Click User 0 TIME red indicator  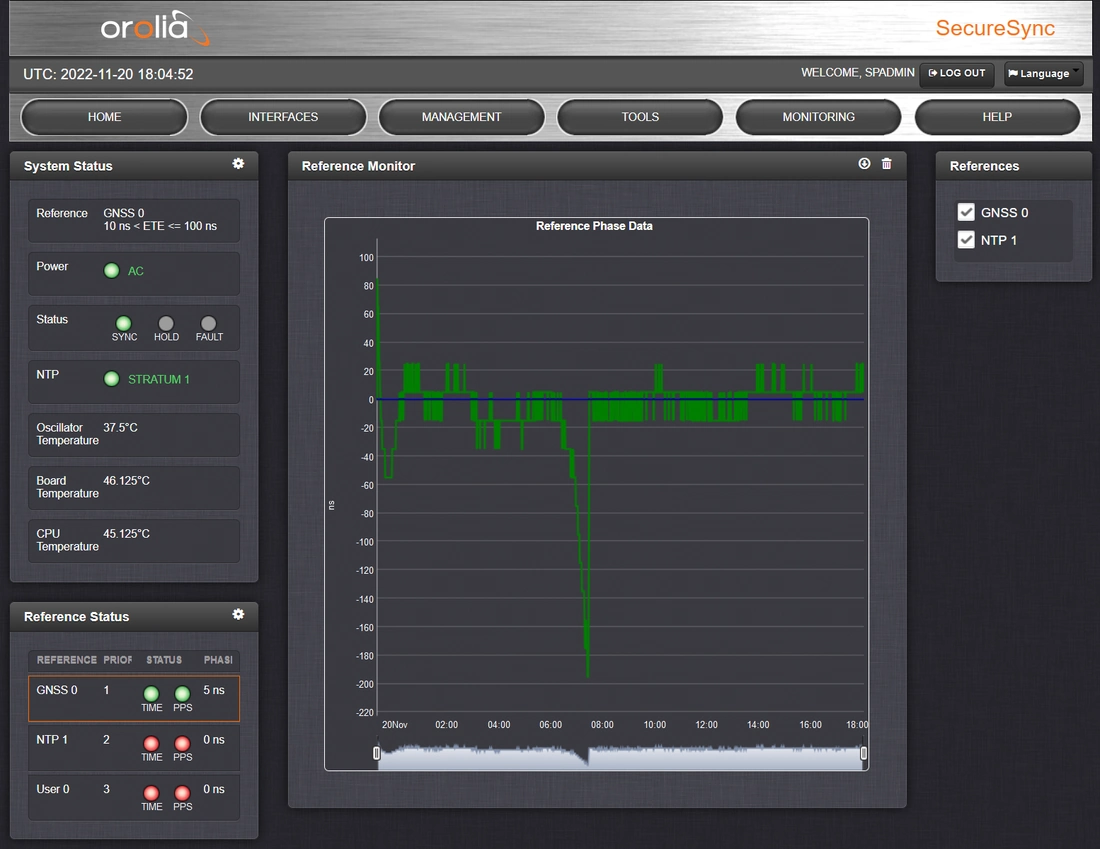click(x=152, y=793)
